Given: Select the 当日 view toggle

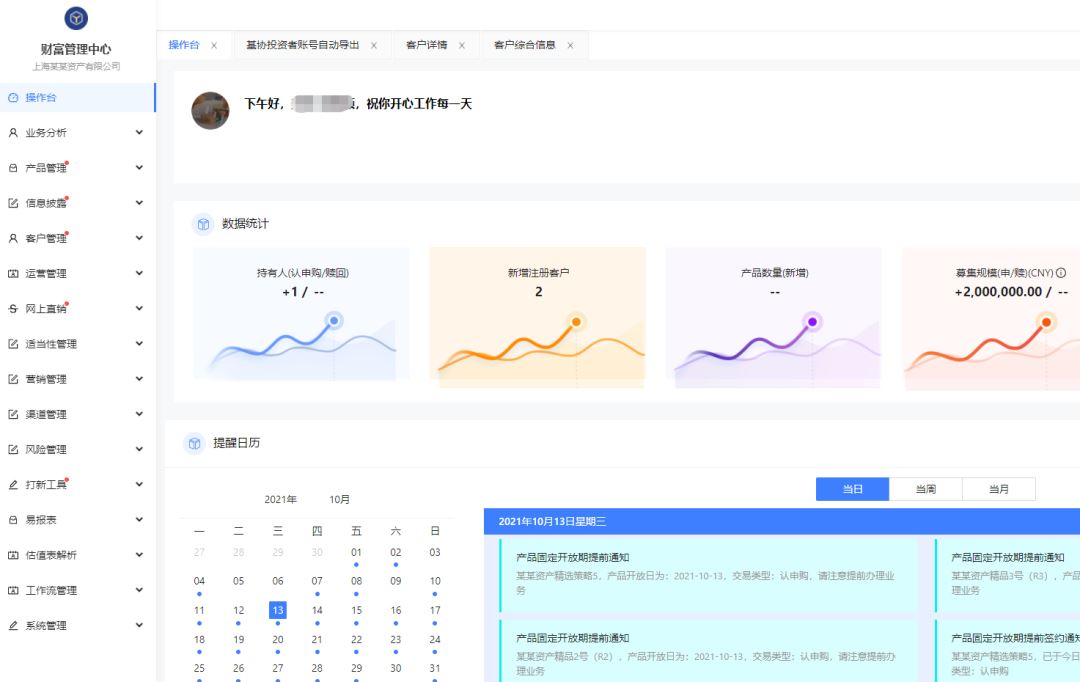Looking at the screenshot, I should tap(852, 489).
